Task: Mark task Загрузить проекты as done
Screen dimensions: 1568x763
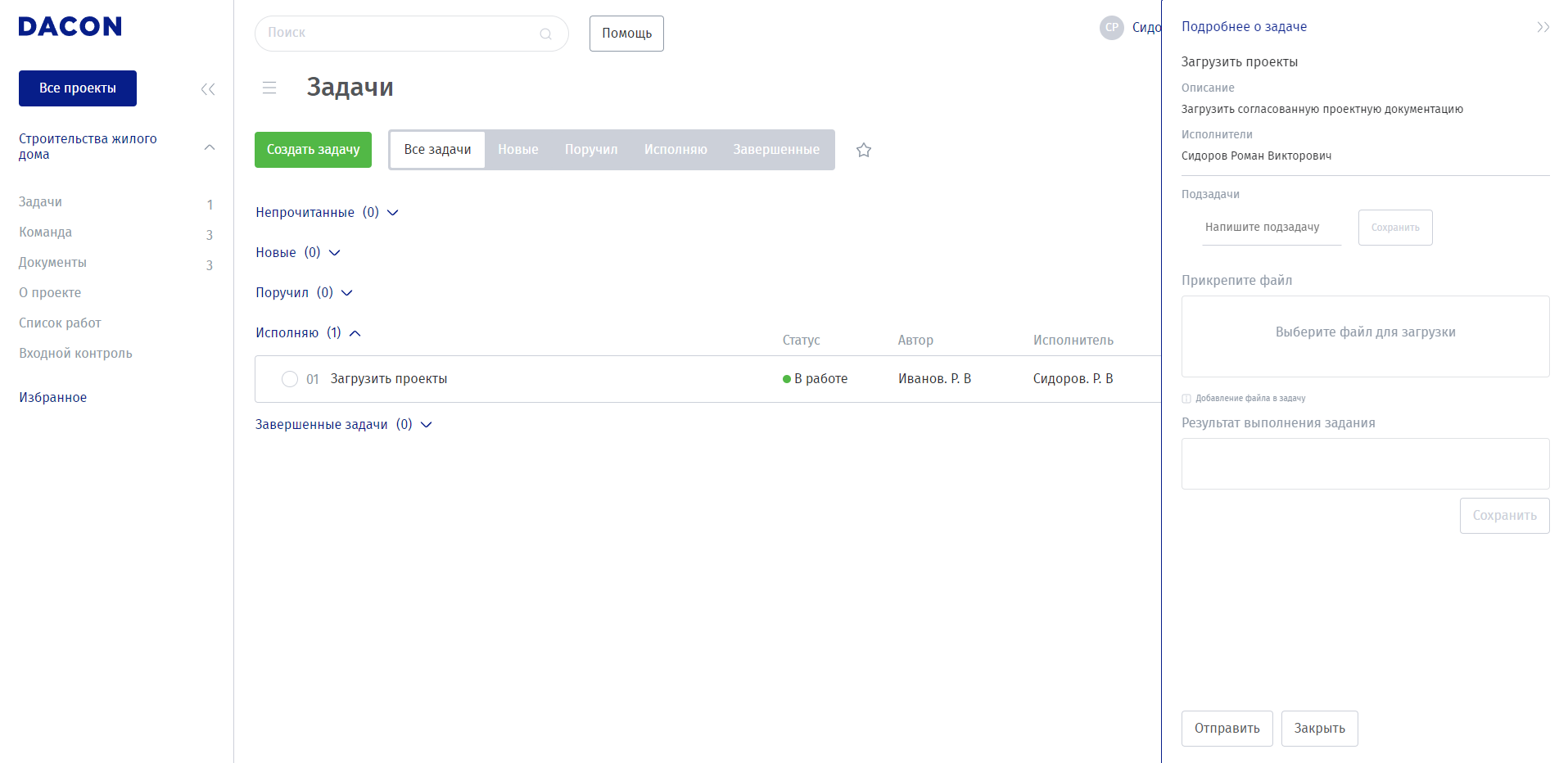Action: [x=290, y=379]
